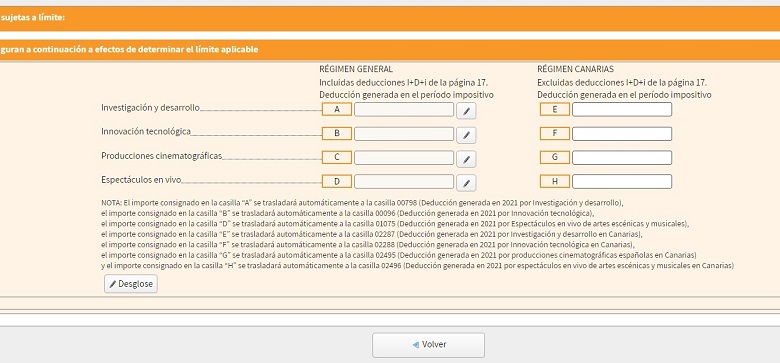Click the note line mentioning casilla 02496
Screen dimensions: 780x363
pyautogui.click(x=417, y=266)
